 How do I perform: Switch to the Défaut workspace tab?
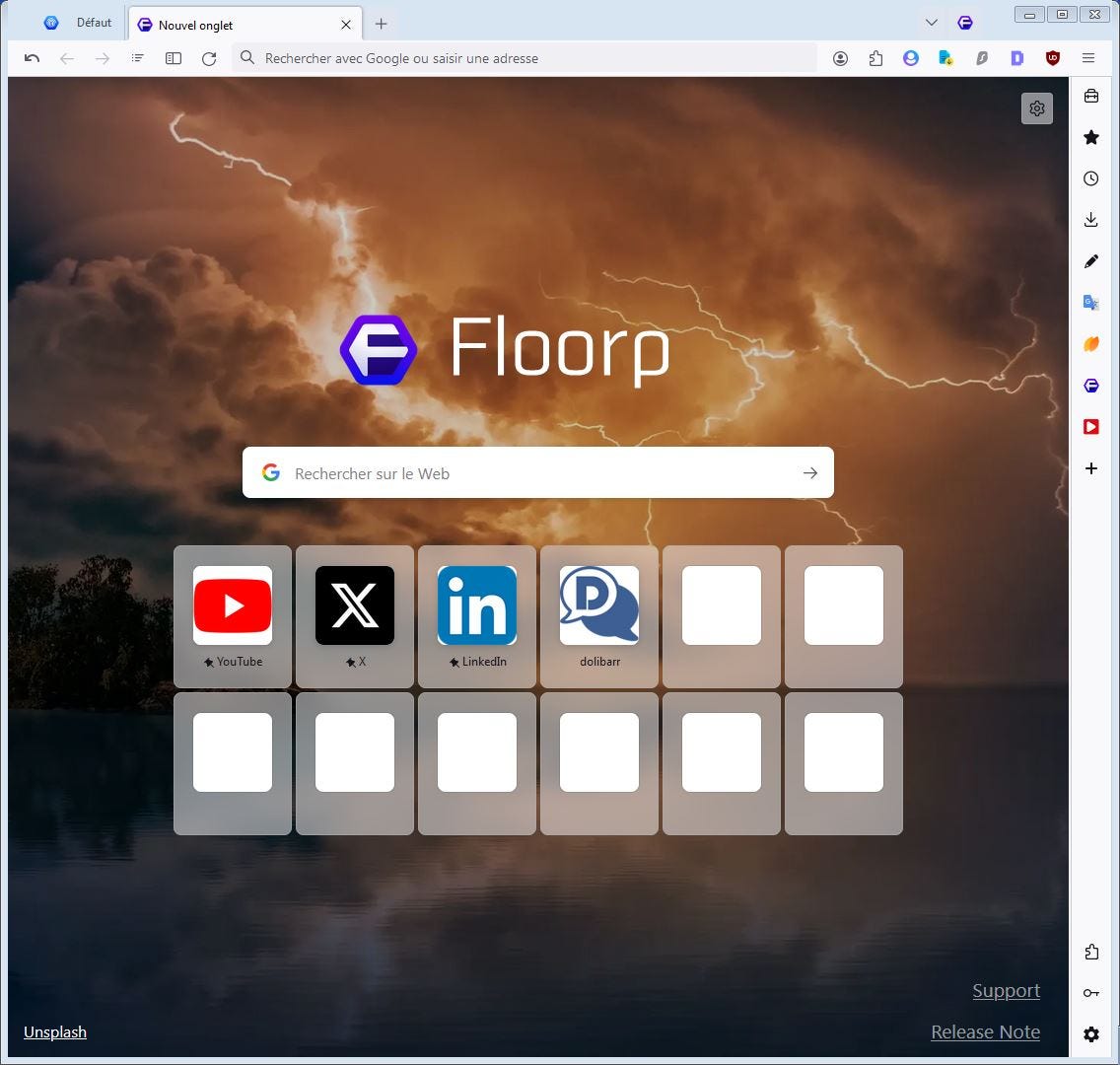tap(77, 23)
